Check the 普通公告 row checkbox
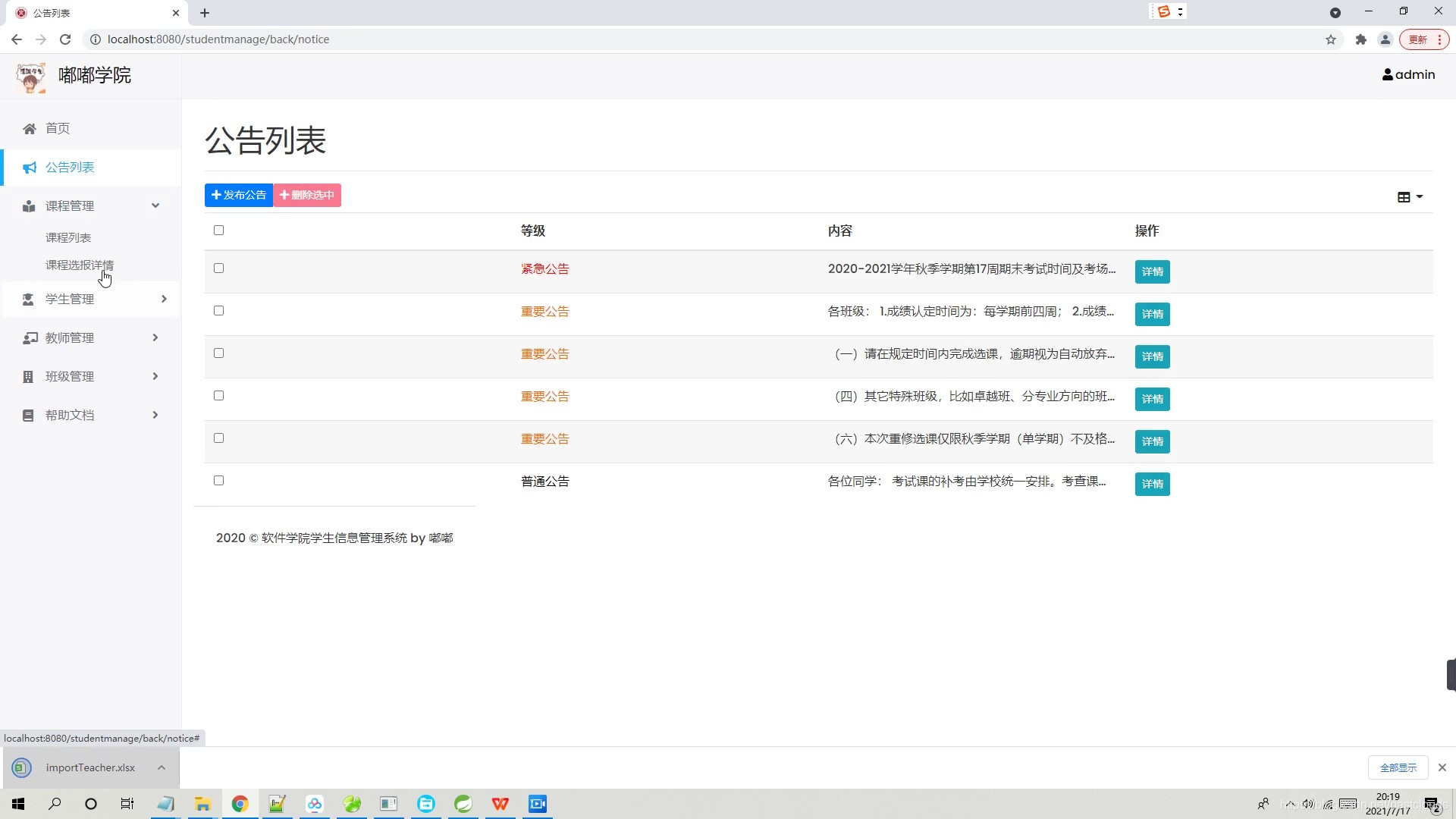 tap(218, 481)
